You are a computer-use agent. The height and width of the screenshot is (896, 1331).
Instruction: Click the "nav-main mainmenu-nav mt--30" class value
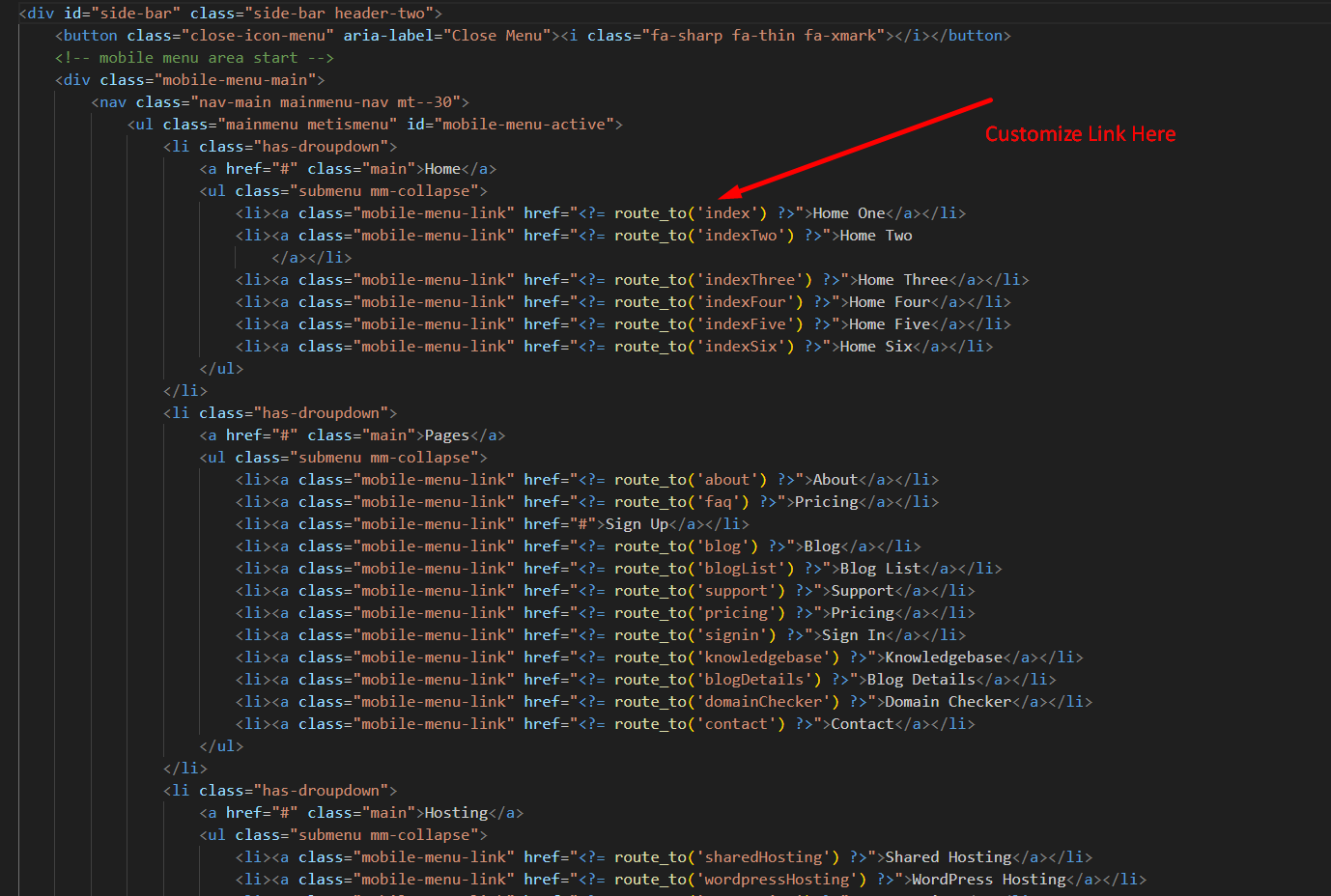(326, 102)
